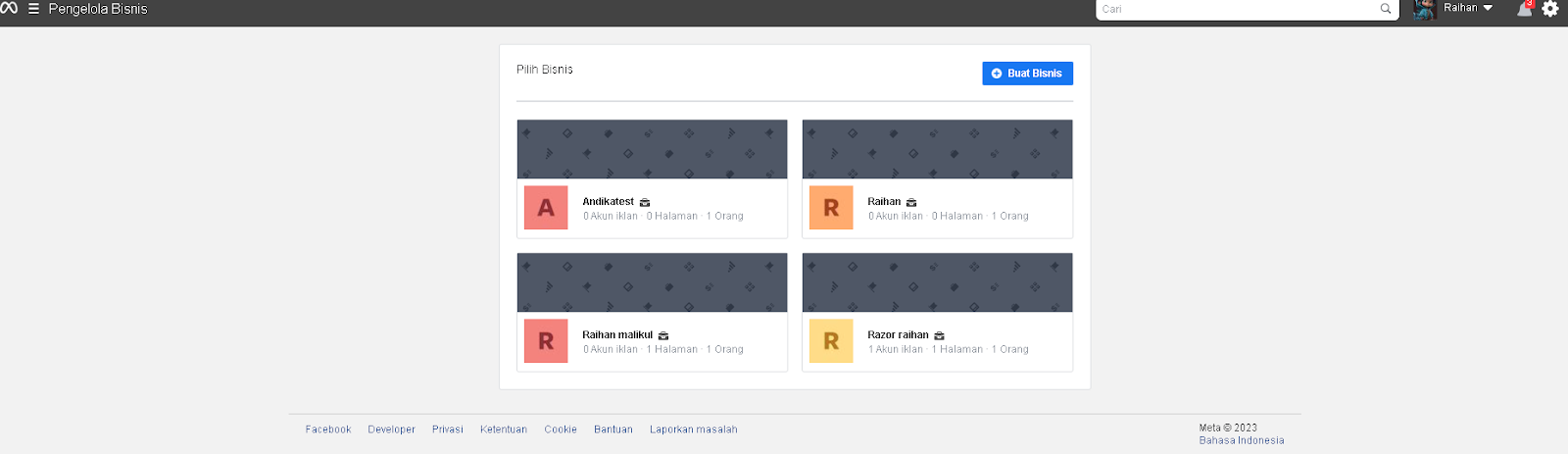
Task: Click the yellow R avatar for Razor raihan
Action: (831, 341)
